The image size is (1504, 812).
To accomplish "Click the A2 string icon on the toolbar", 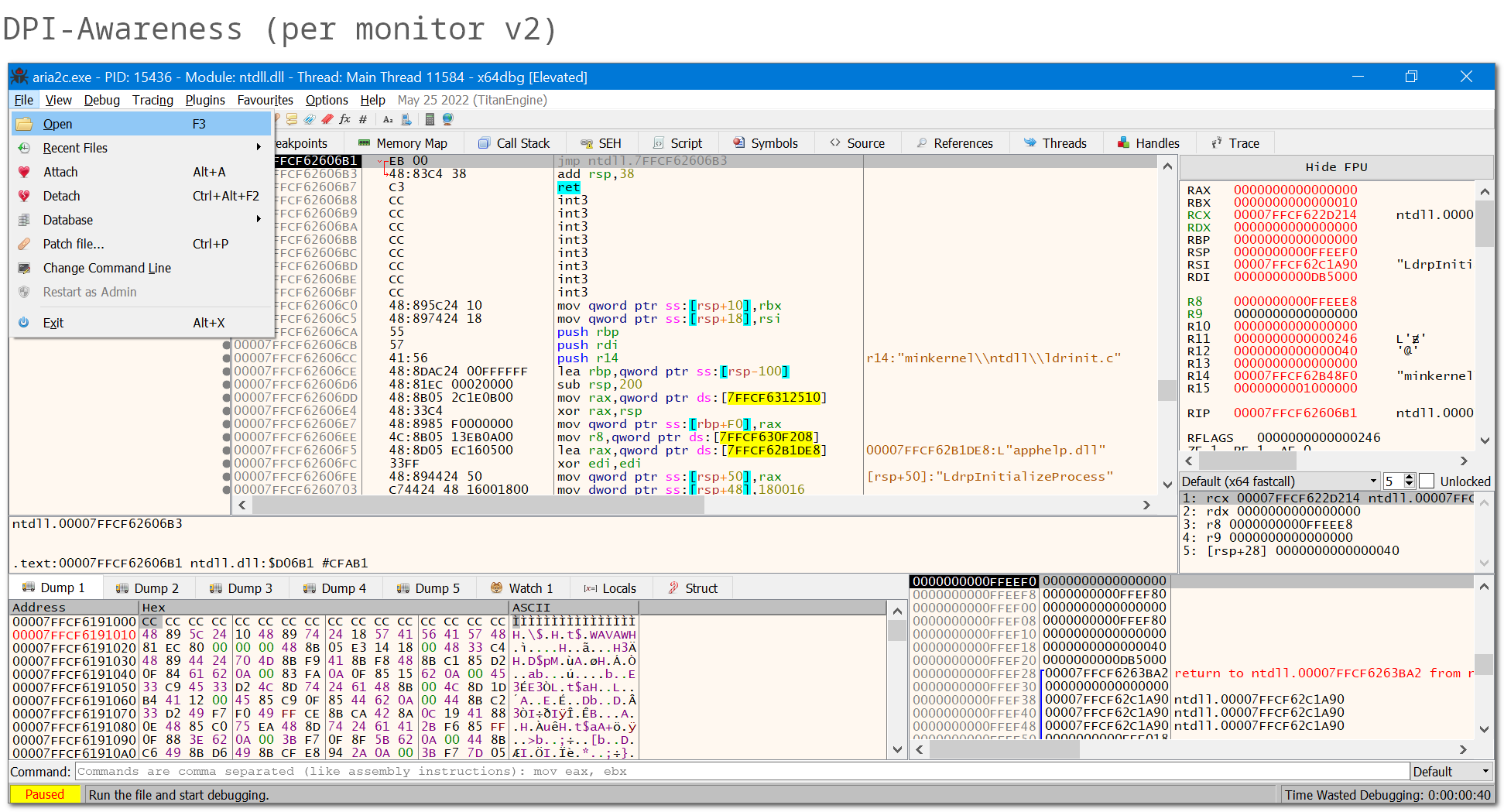I will click(387, 119).
